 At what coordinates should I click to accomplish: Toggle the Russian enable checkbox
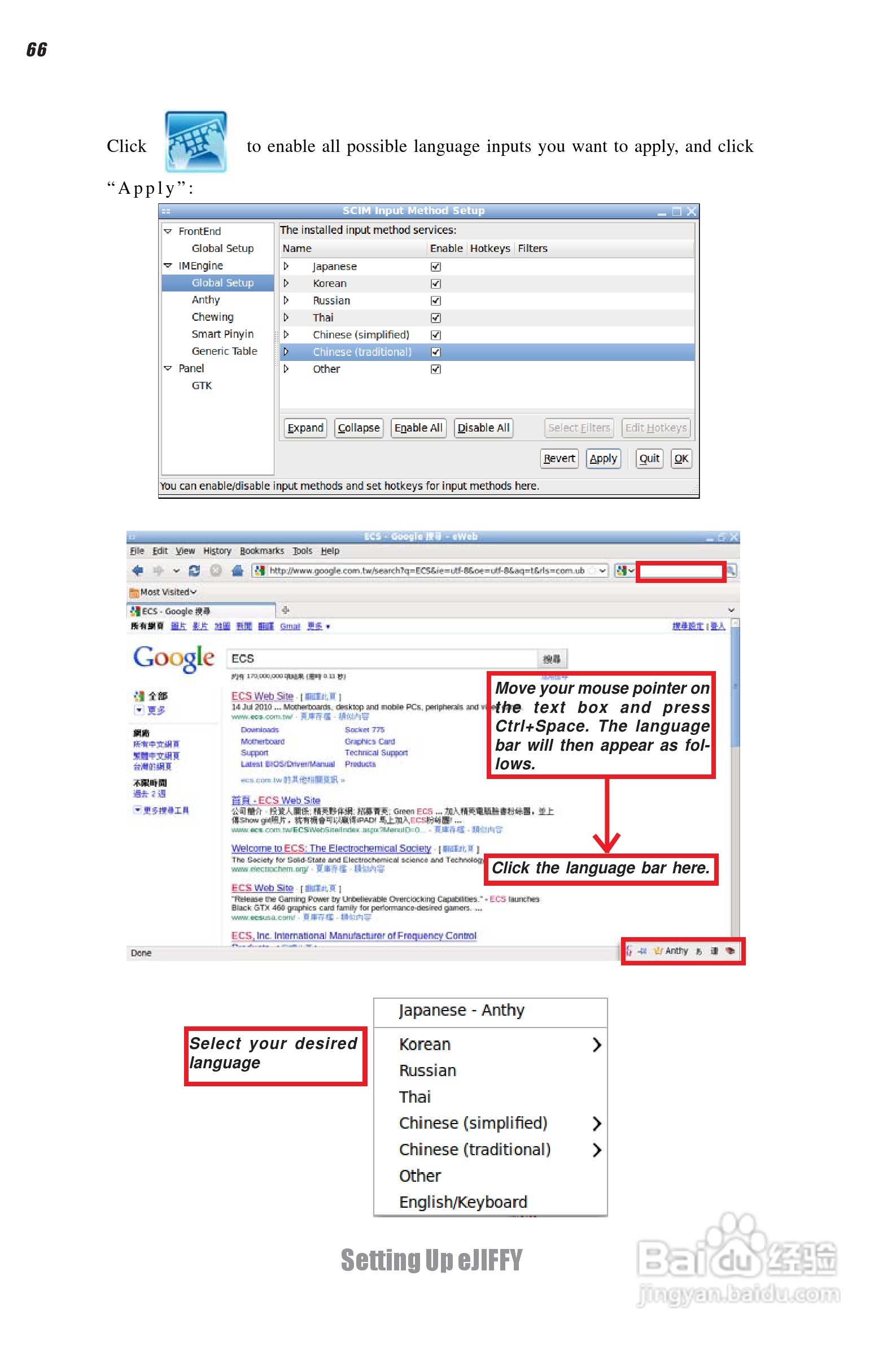click(435, 301)
